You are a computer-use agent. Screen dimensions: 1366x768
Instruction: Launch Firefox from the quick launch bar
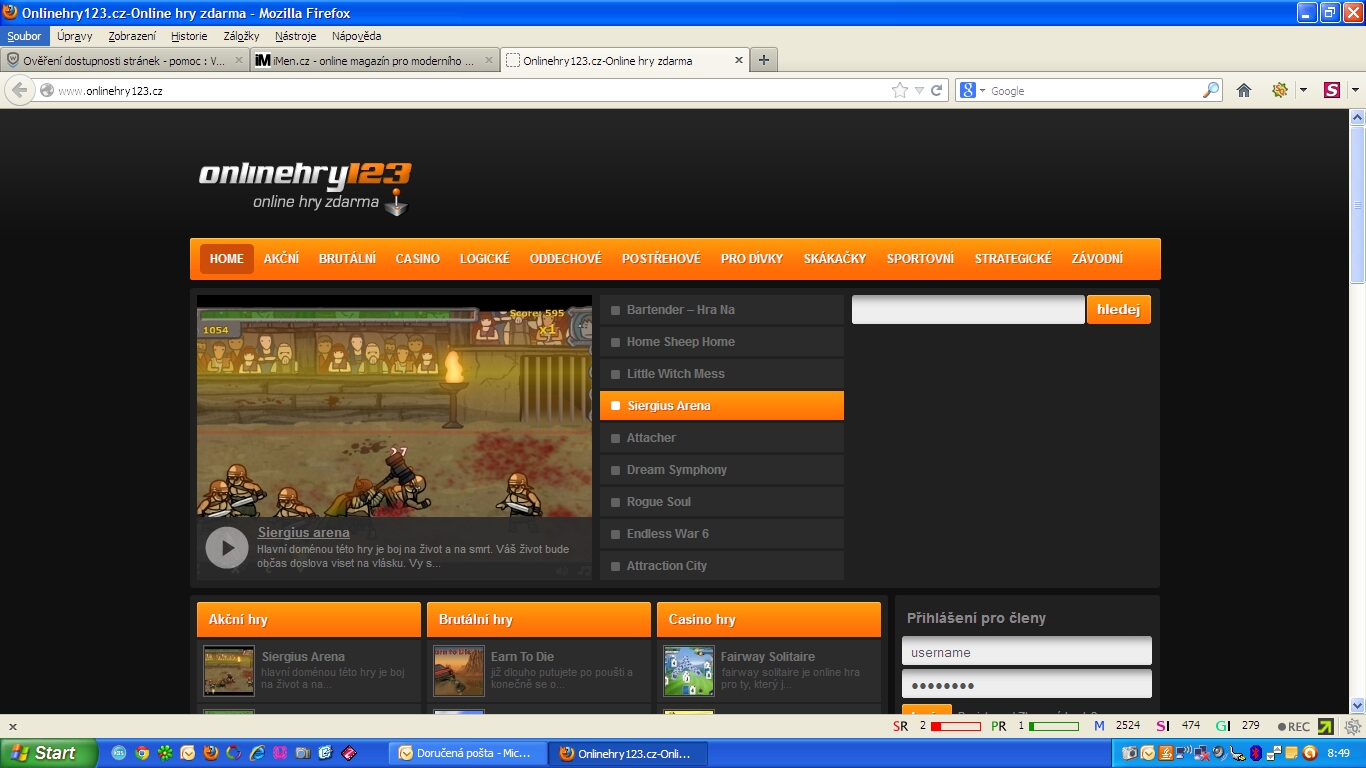(211, 753)
